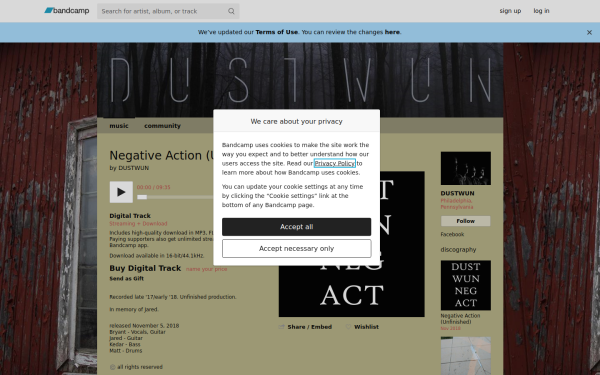
Task: Click the track progress slider handle
Action: pos(142,197)
